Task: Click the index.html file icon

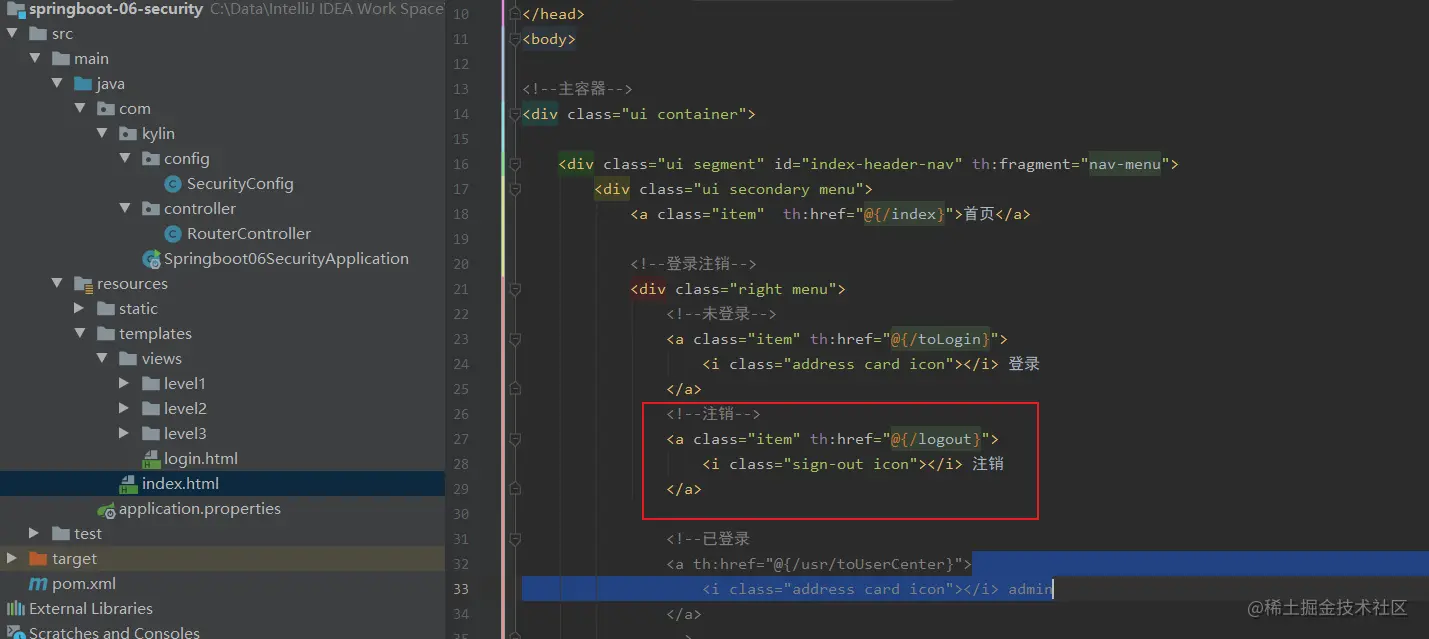Action: [x=128, y=484]
